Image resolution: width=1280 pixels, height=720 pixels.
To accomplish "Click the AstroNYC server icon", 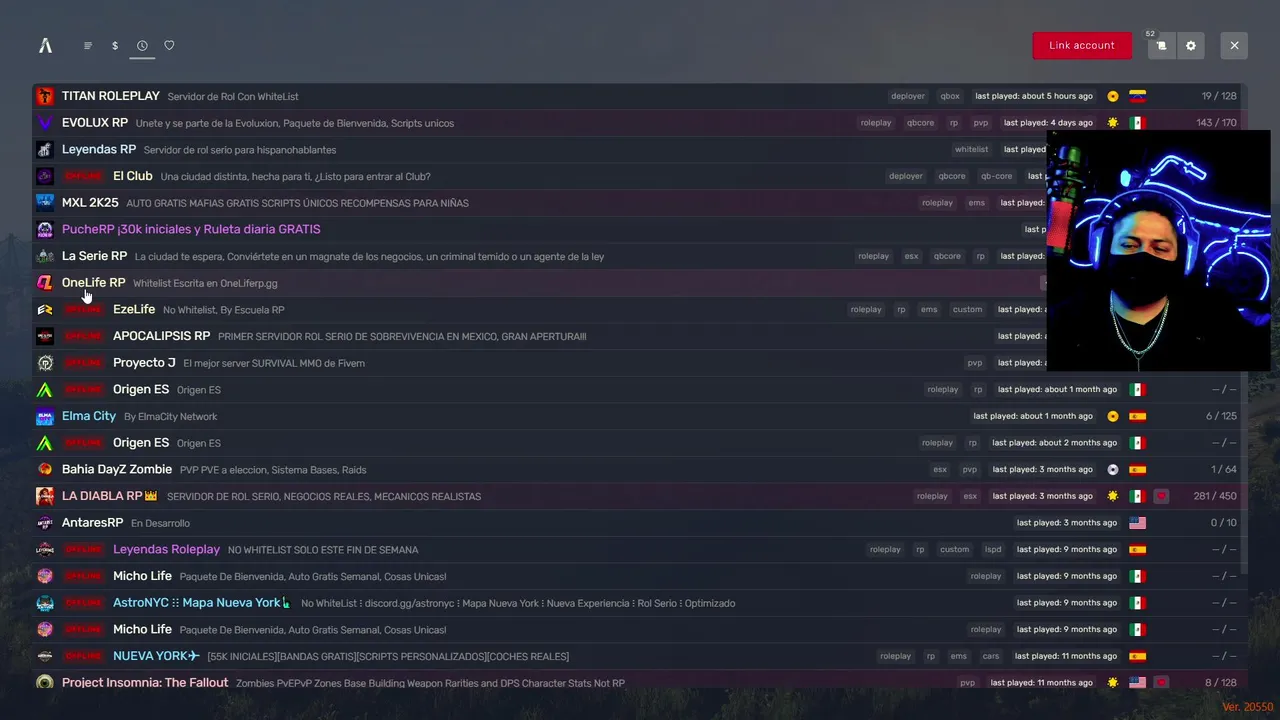I will pyautogui.click(x=45, y=603).
